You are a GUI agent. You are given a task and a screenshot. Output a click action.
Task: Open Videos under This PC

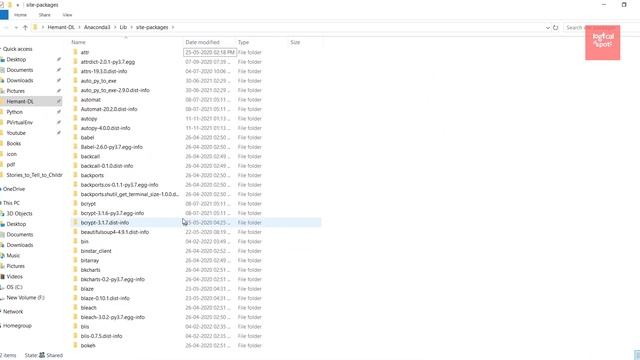coord(14,277)
